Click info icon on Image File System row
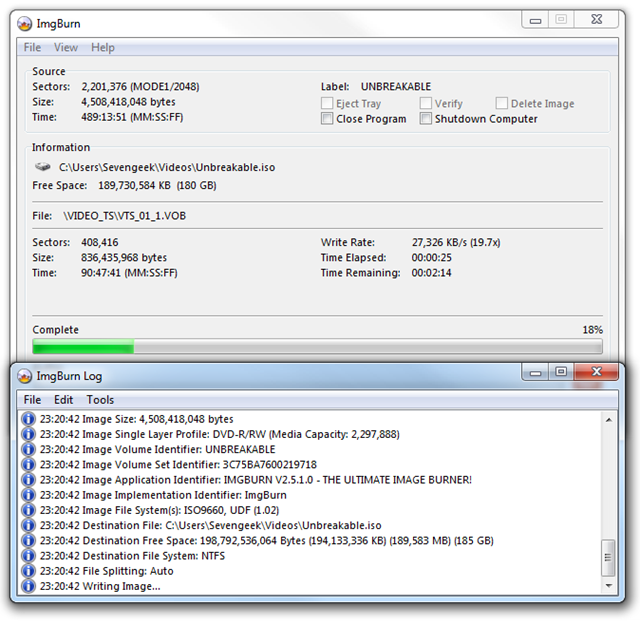This screenshot has height=625, width=640. click(x=28, y=510)
